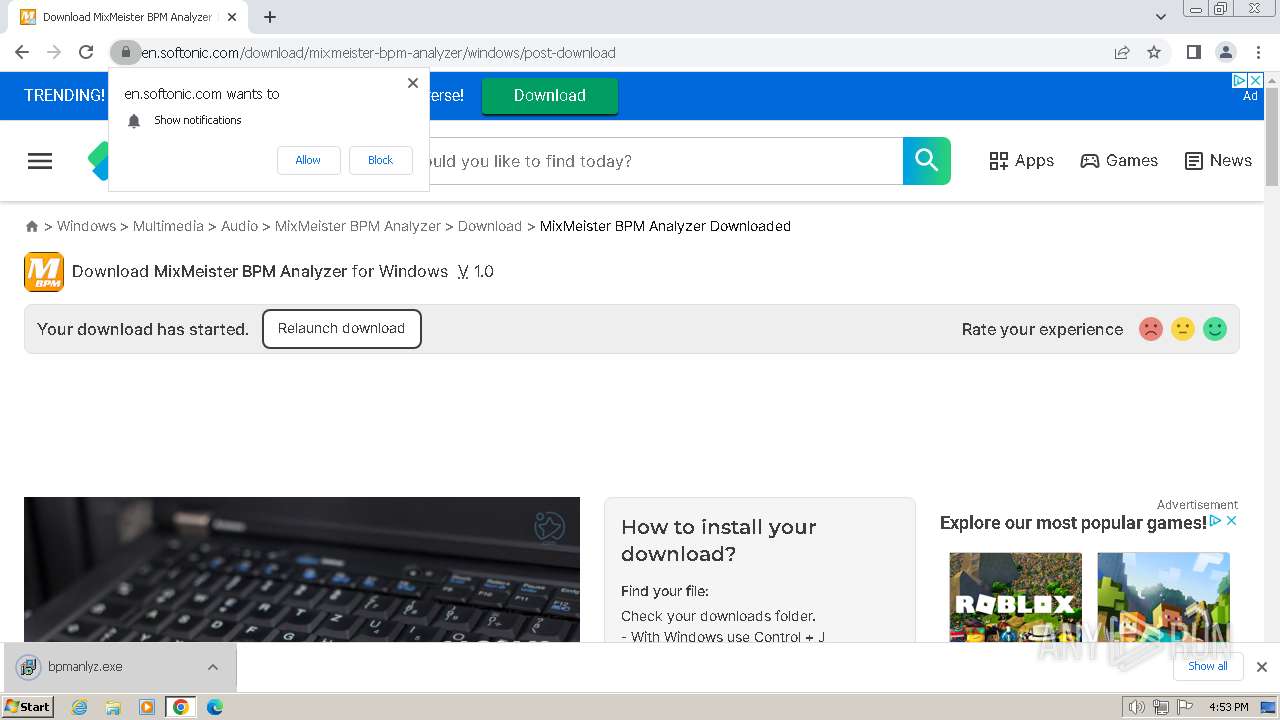Open site info via the padlock icon
Image resolution: width=1280 pixels, height=720 pixels.
pos(126,52)
